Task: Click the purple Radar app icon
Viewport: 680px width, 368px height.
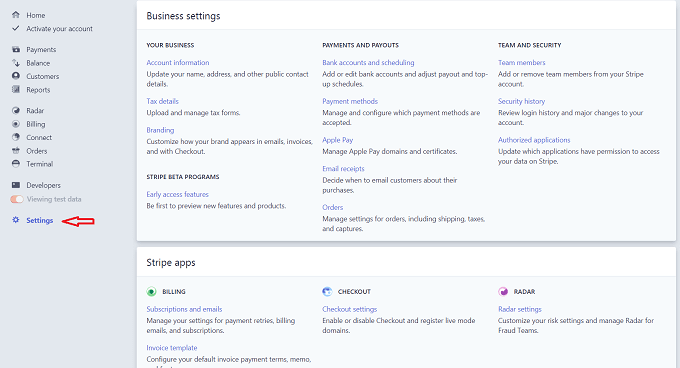Action: [x=503, y=291]
